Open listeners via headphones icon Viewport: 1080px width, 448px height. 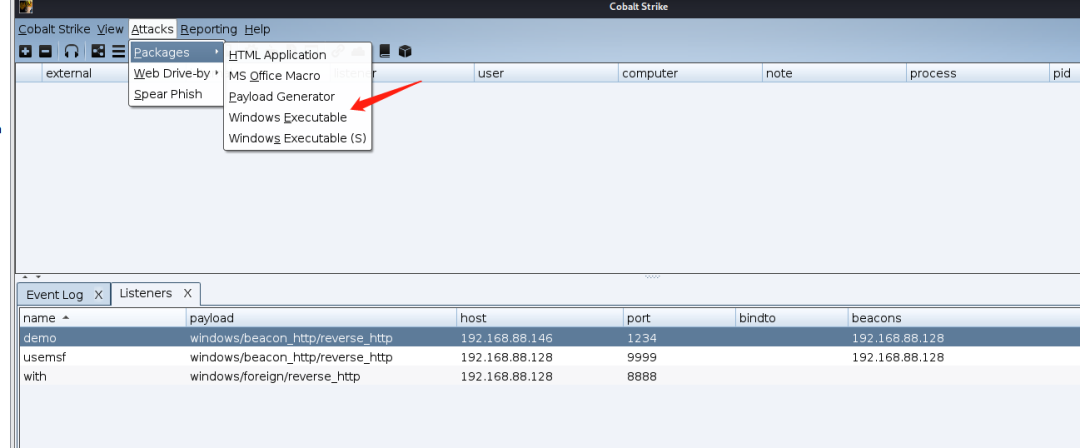[71, 51]
